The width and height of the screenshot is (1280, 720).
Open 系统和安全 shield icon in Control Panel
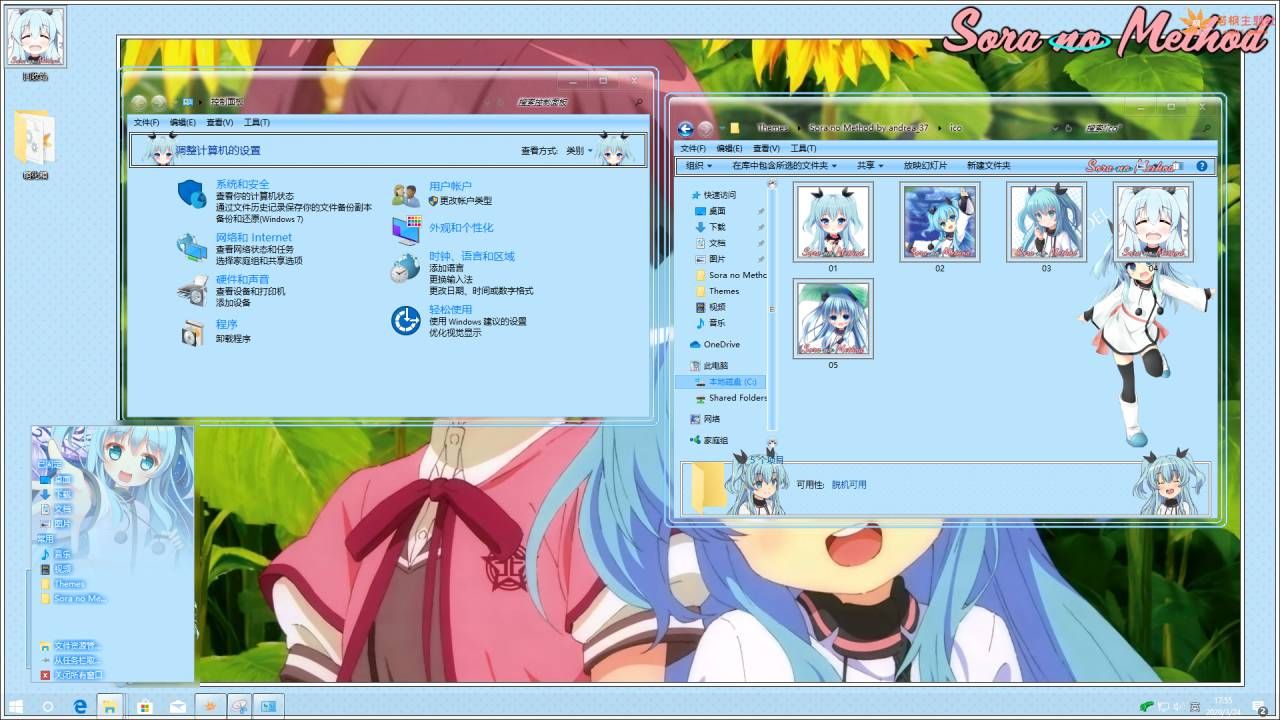pos(191,194)
